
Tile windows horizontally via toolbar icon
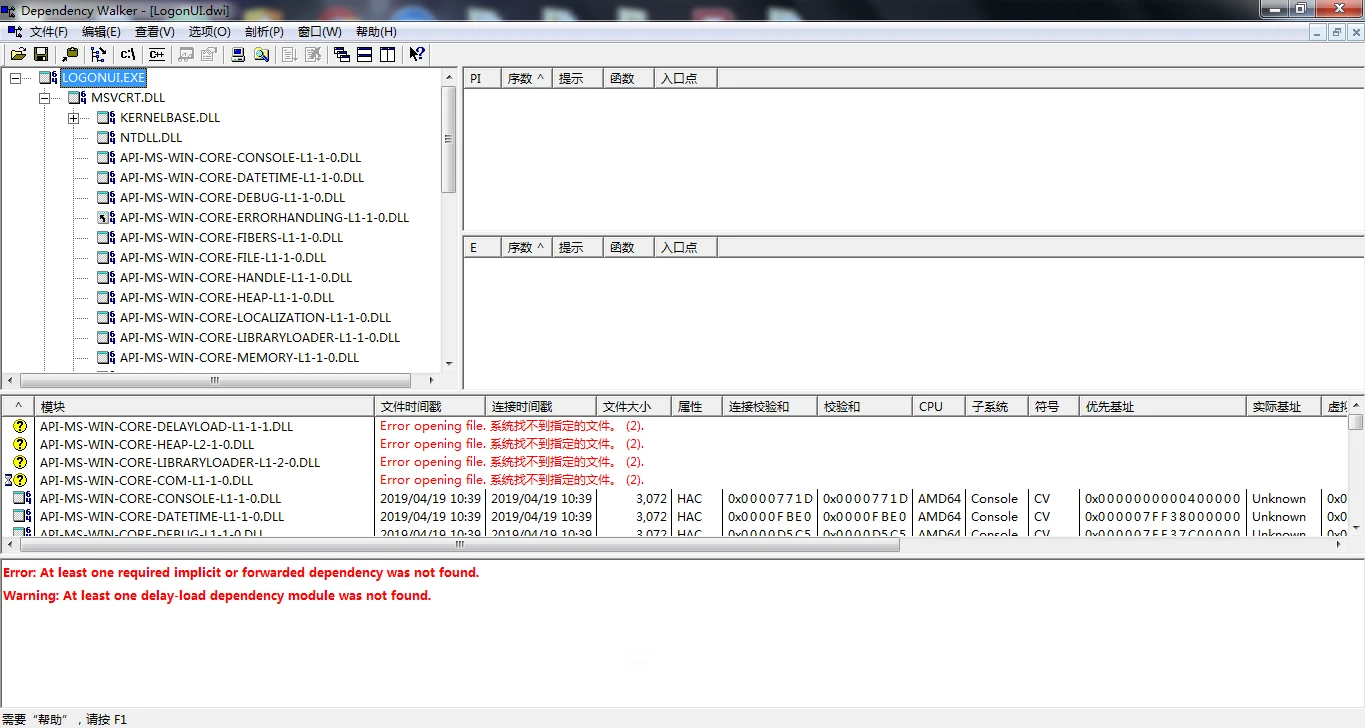[365, 54]
